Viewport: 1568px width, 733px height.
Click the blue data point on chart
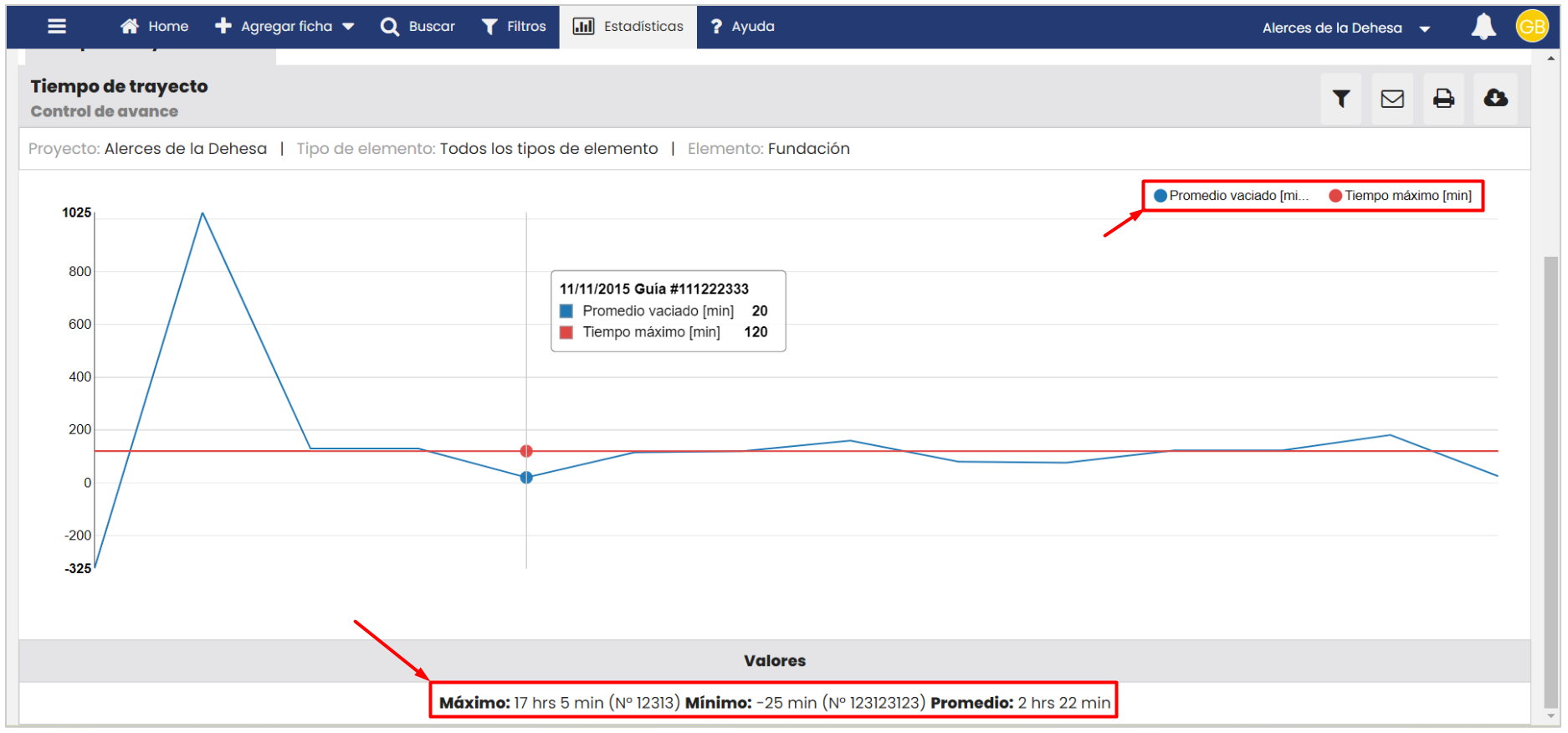coord(526,478)
